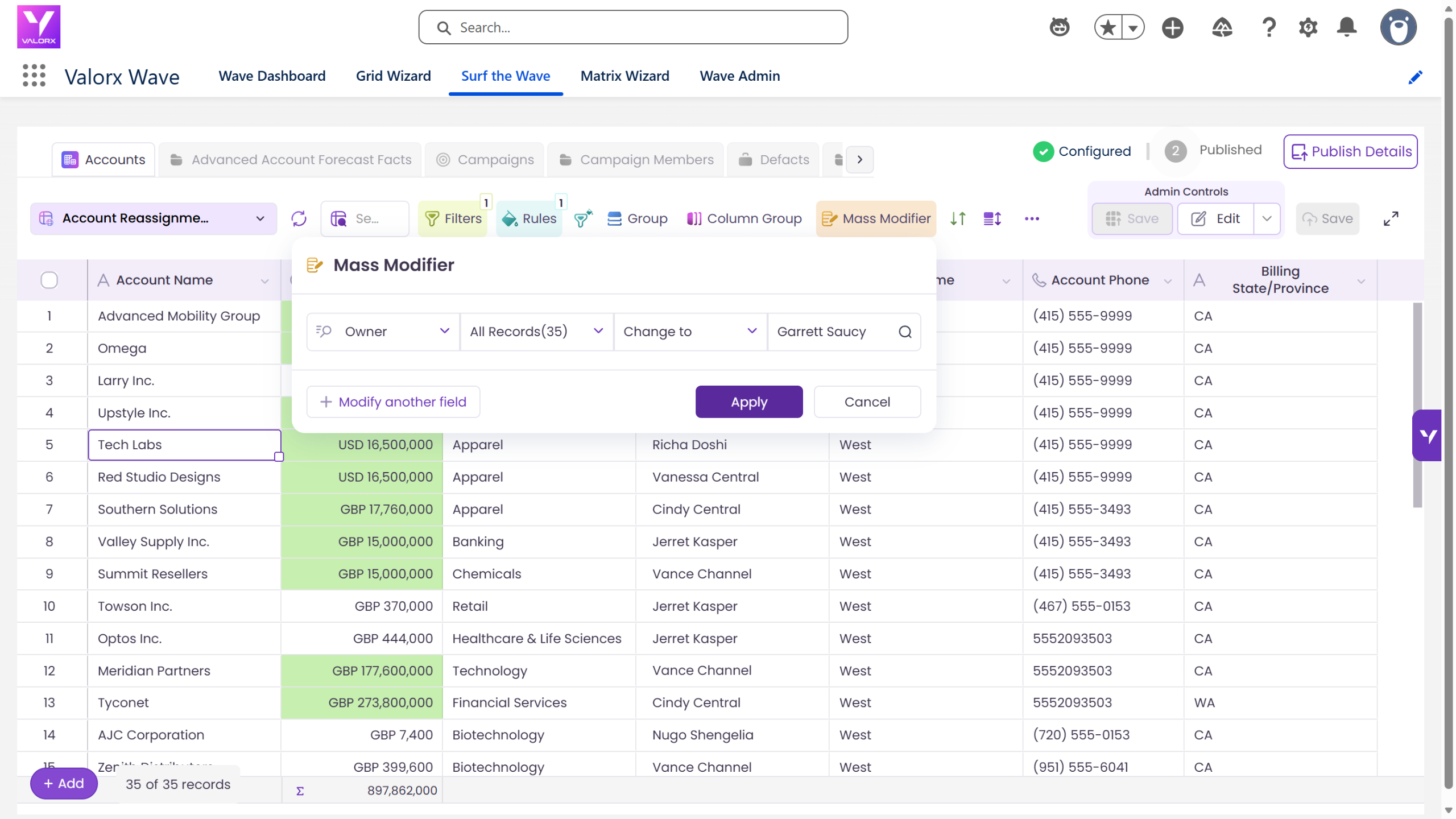Click the Apply button
Image resolution: width=1456 pixels, height=819 pixels.
749,402
